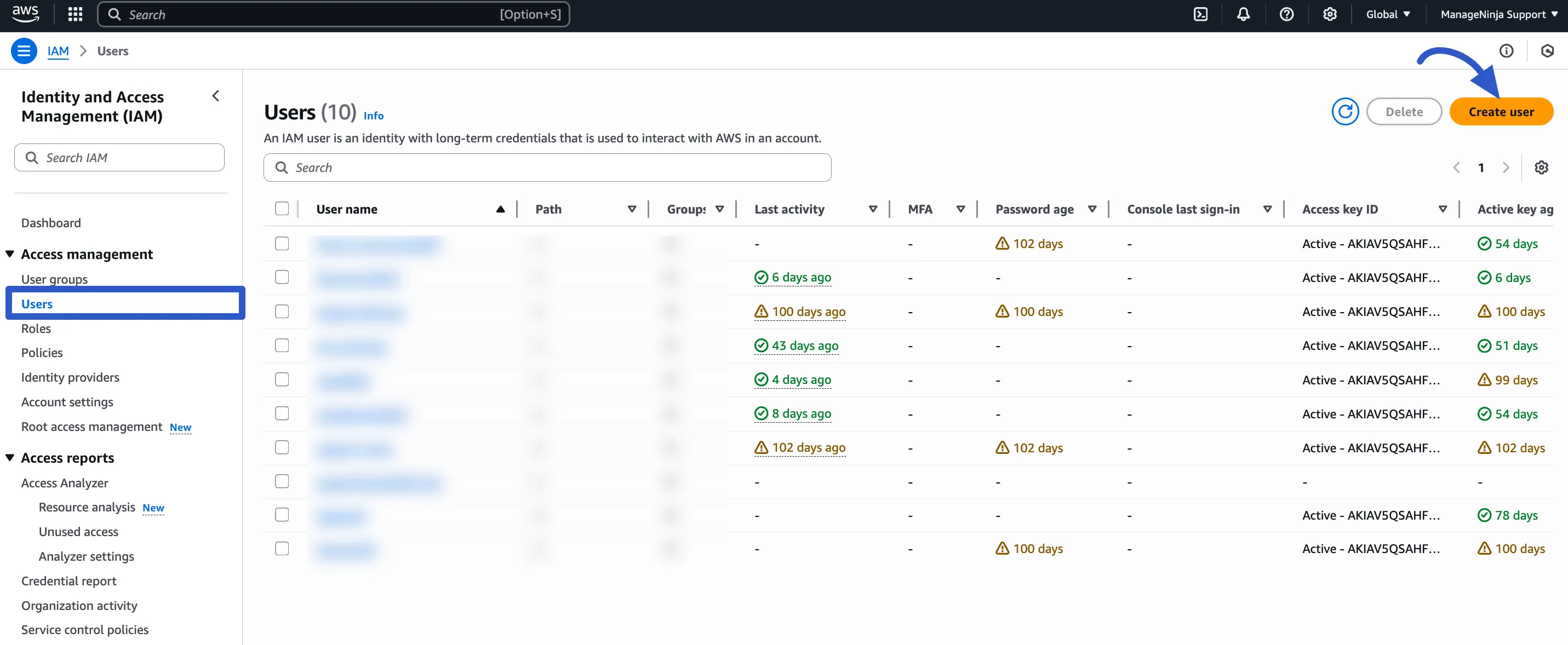
Task: Open the Last activity column filter
Action: coord(873,209)
